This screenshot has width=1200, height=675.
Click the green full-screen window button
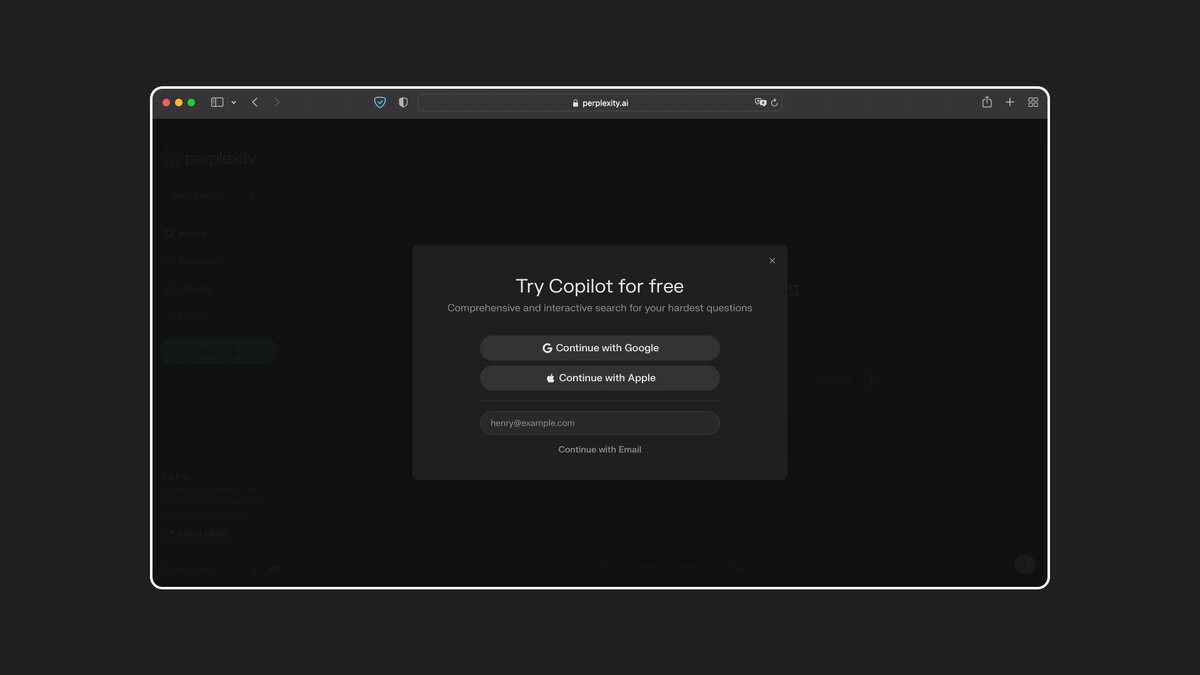[191, 102]
